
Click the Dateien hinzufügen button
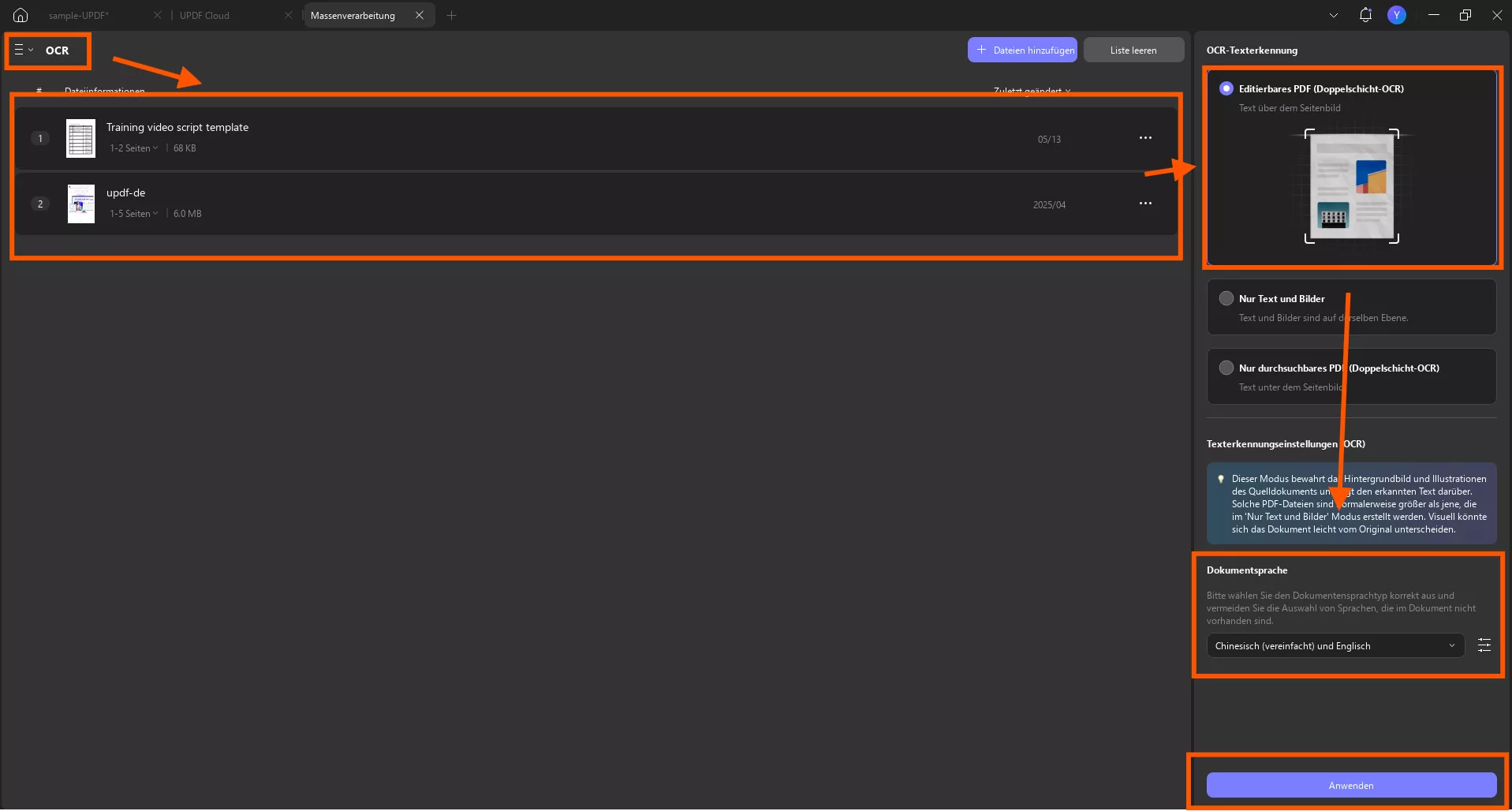[1022, 50]
